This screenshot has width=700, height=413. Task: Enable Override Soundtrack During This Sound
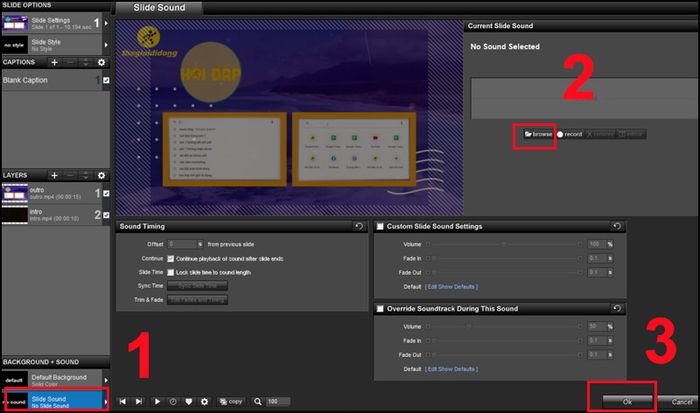tap(380, 309)
